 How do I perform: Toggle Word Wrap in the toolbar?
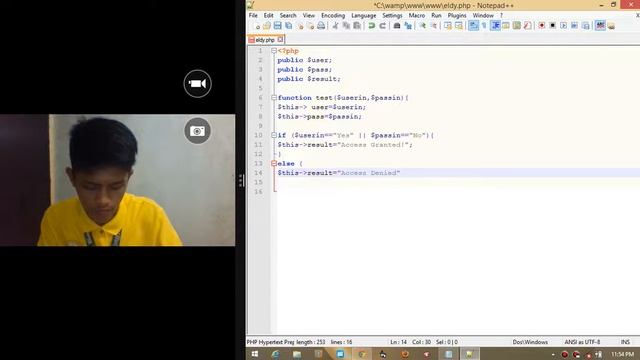point(473,26)
